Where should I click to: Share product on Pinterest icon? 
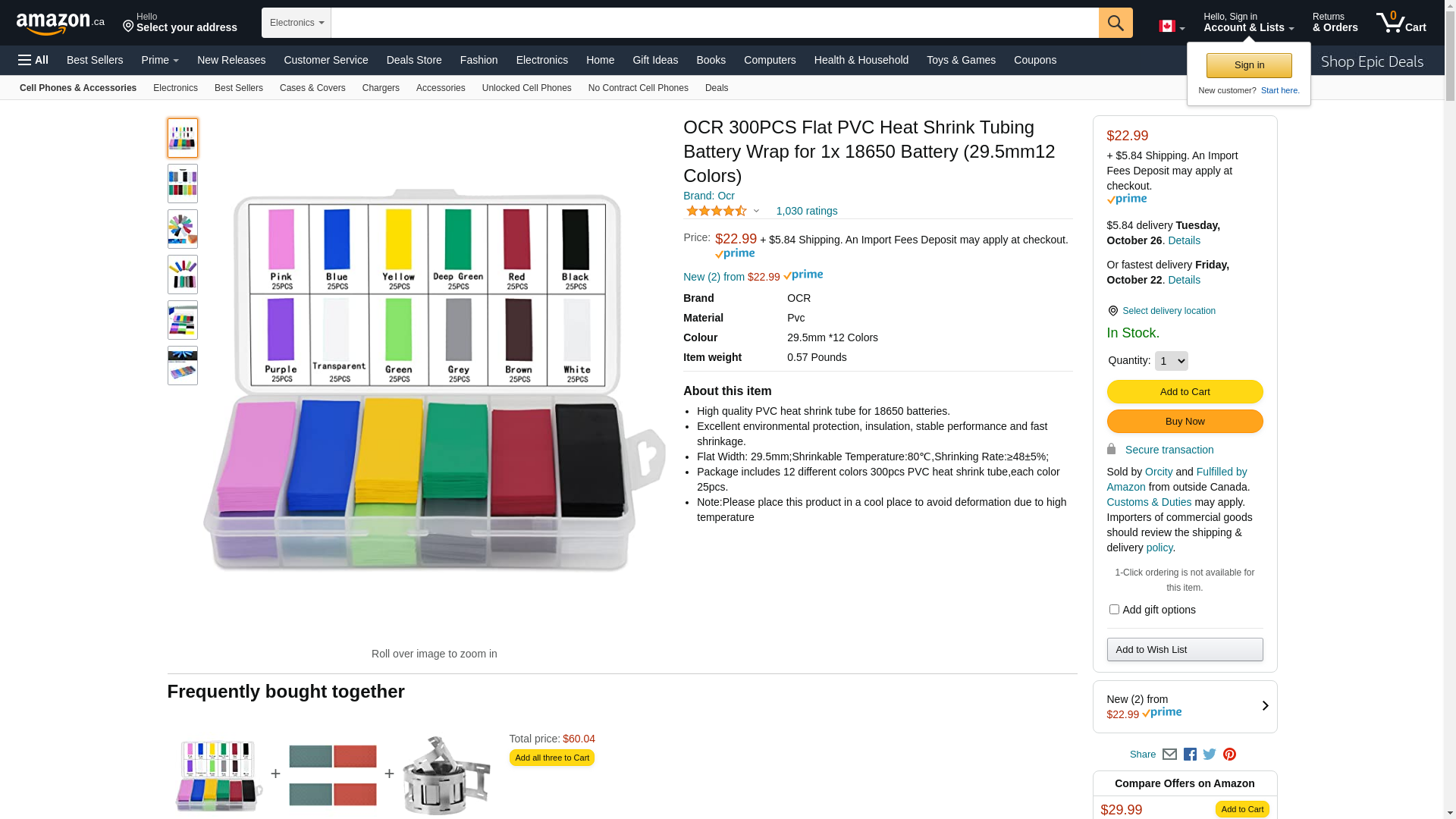(x=1229, y=755)
